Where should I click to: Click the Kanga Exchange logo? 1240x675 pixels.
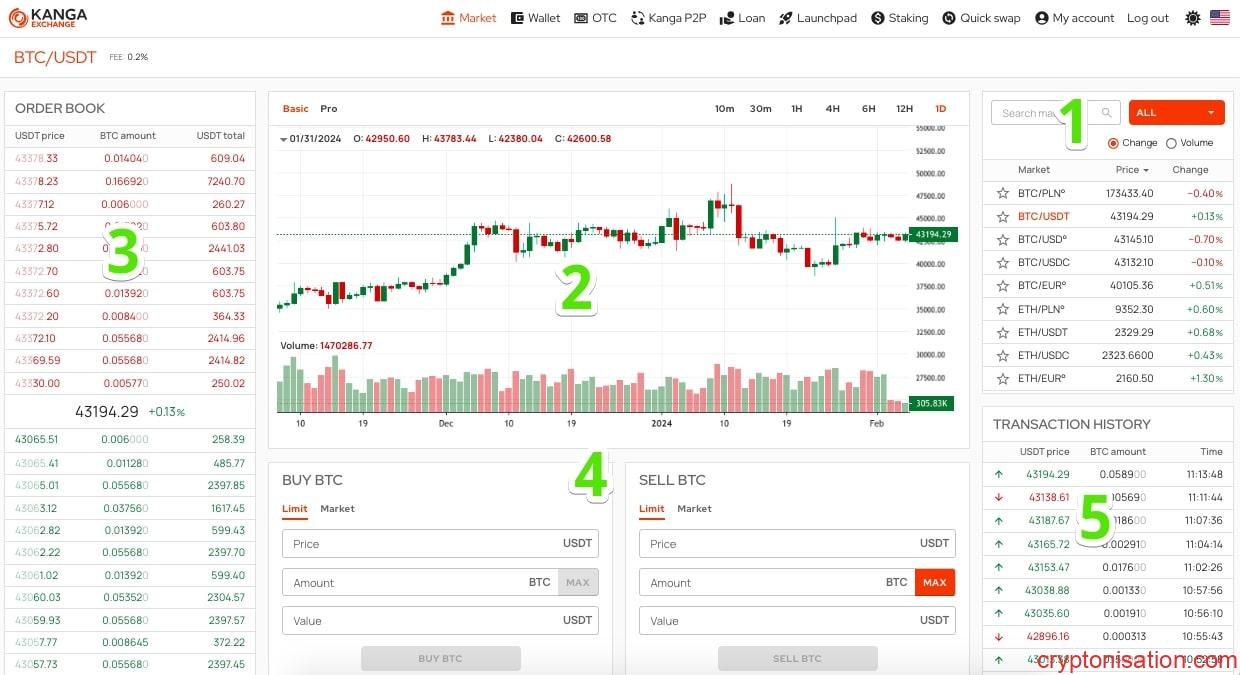[x=48, y=17]
